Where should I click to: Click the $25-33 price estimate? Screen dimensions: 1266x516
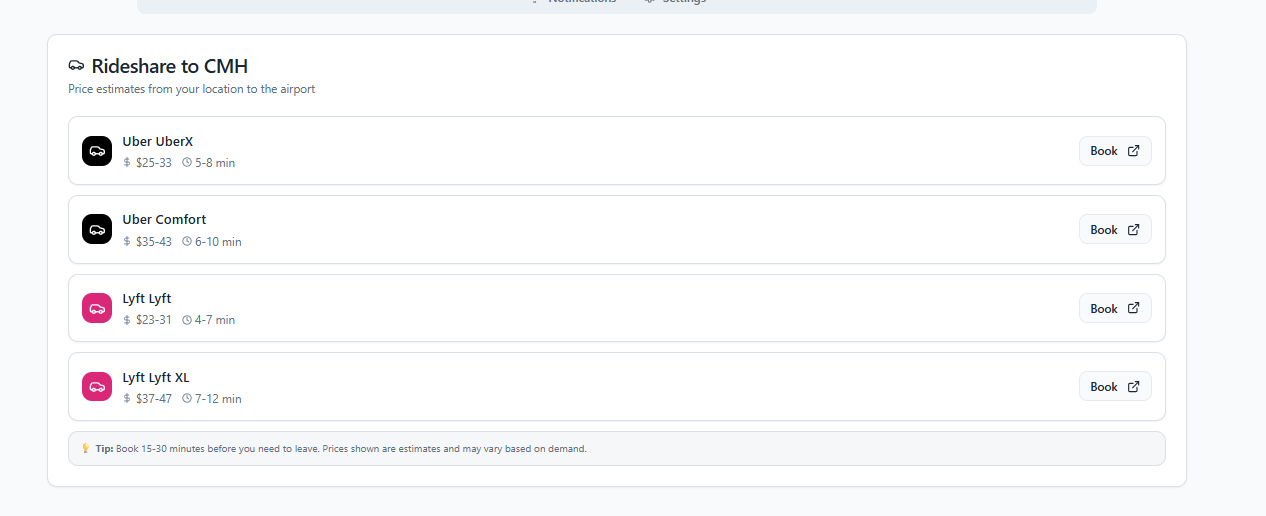click(154, 163)
